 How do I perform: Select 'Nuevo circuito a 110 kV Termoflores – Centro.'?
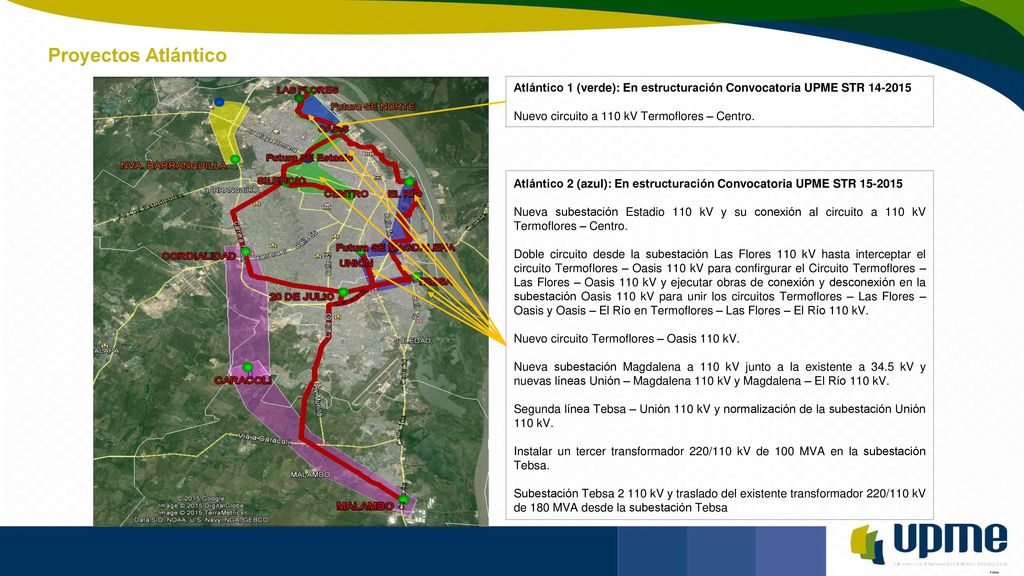(x=633, y=116)
